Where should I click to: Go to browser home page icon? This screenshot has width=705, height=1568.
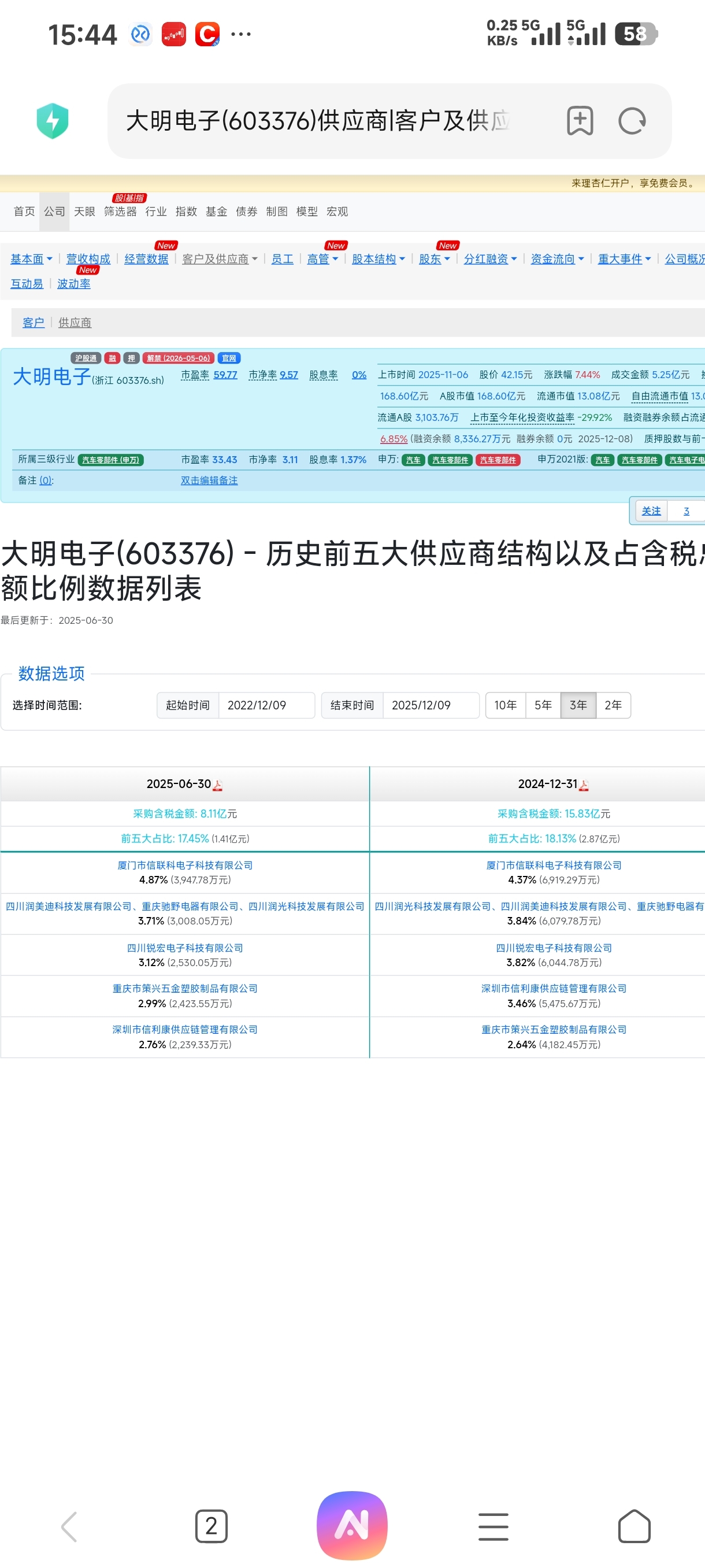(x=634, y=1526)
